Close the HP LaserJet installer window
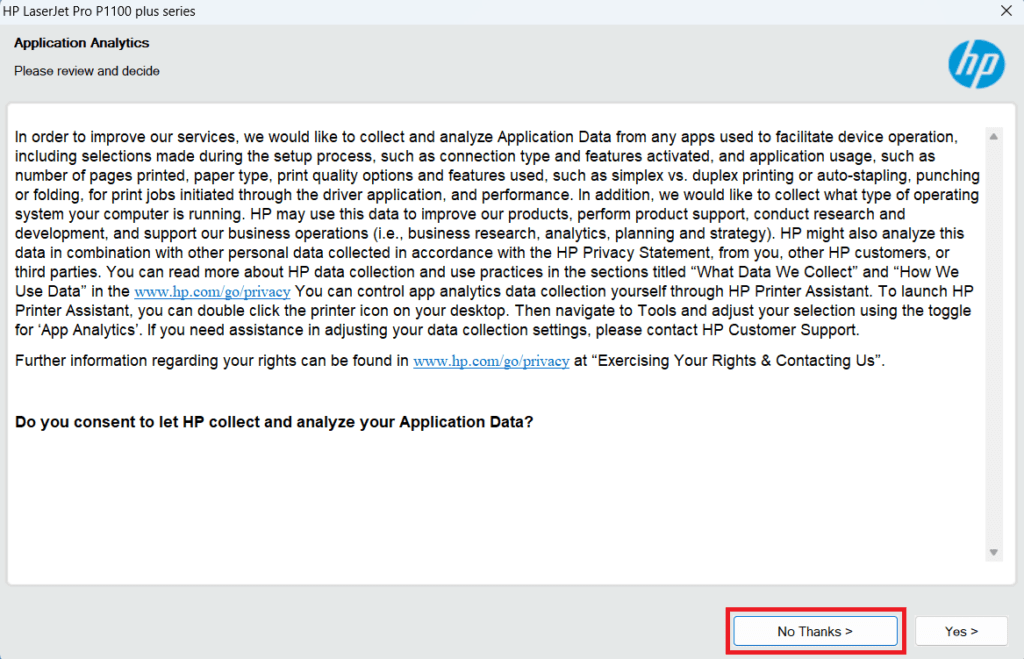This screenshot has width=1024, height=659. (1004, 11)
